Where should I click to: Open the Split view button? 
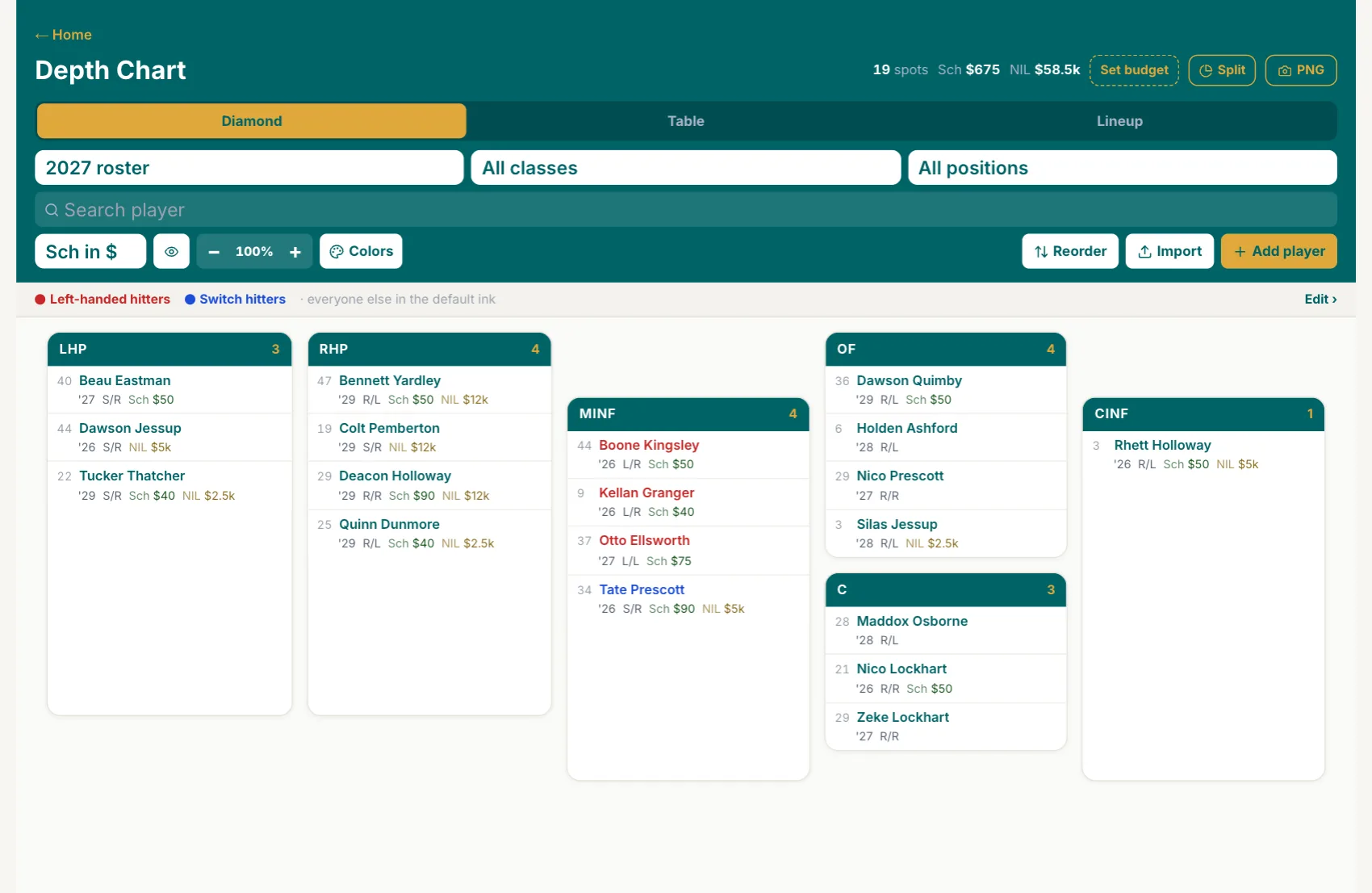click(x=1222, y=70)
